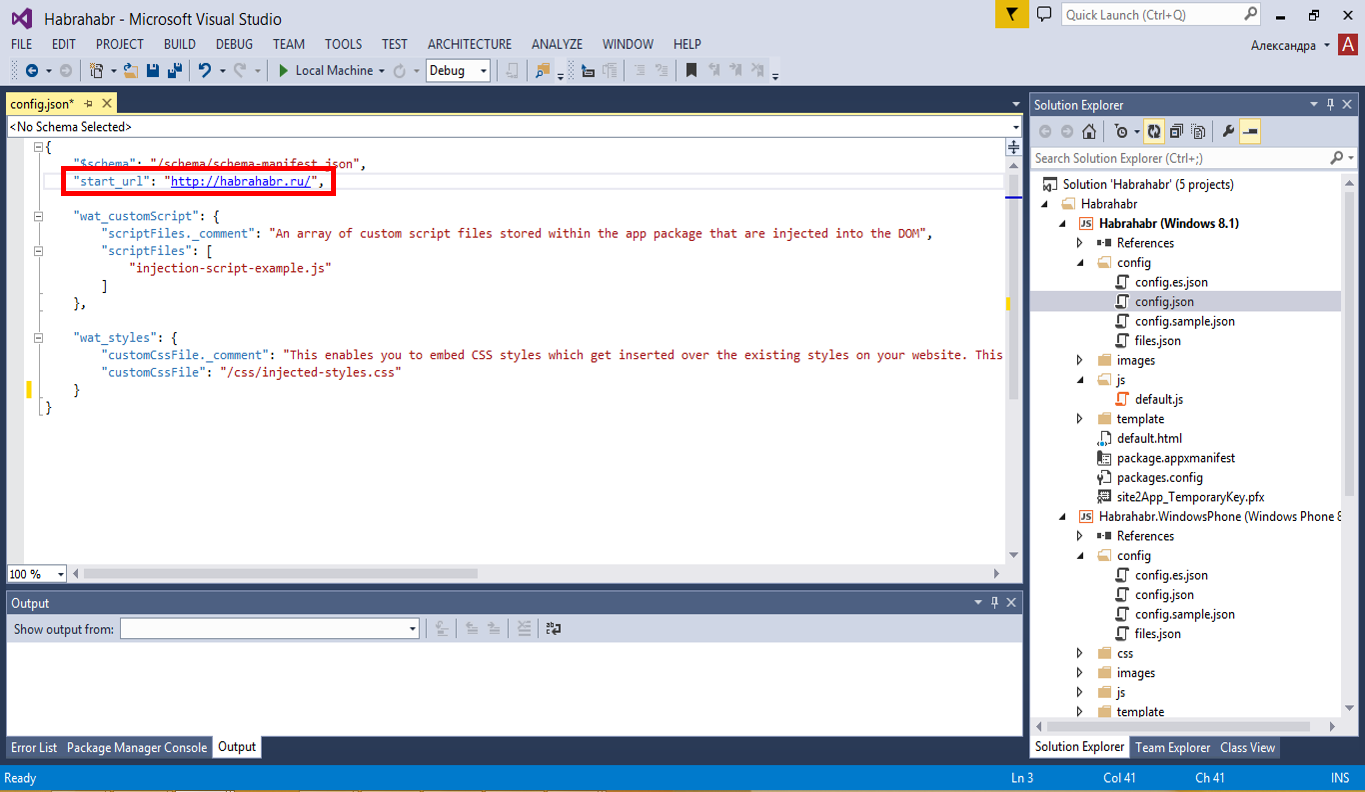Viewport: 1365px width, 792px height.
Task: Collapse the Habrahabr (Windows 8.1) project node
Action: tap(1062, 224)
